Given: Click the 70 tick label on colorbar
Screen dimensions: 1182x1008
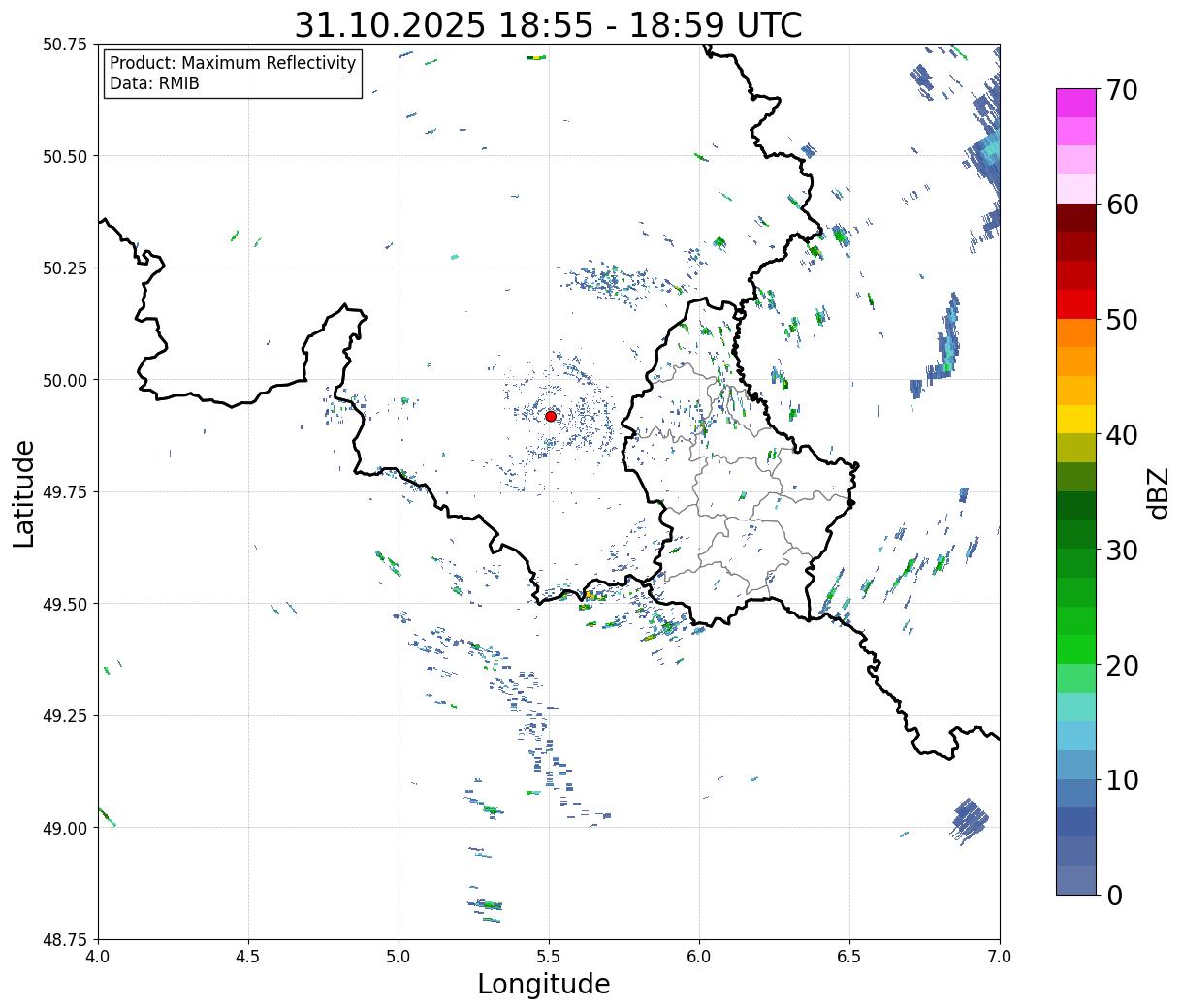Looking at the screenshot, I should pos(1121,90).
